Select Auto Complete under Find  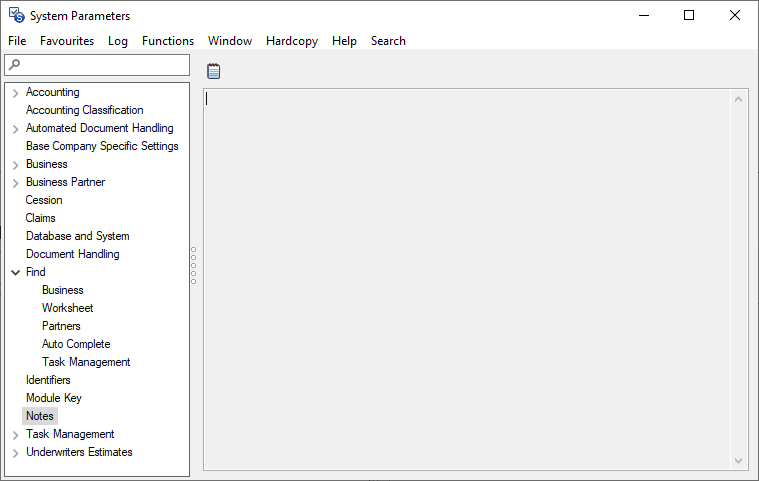(x=76, y=344)
